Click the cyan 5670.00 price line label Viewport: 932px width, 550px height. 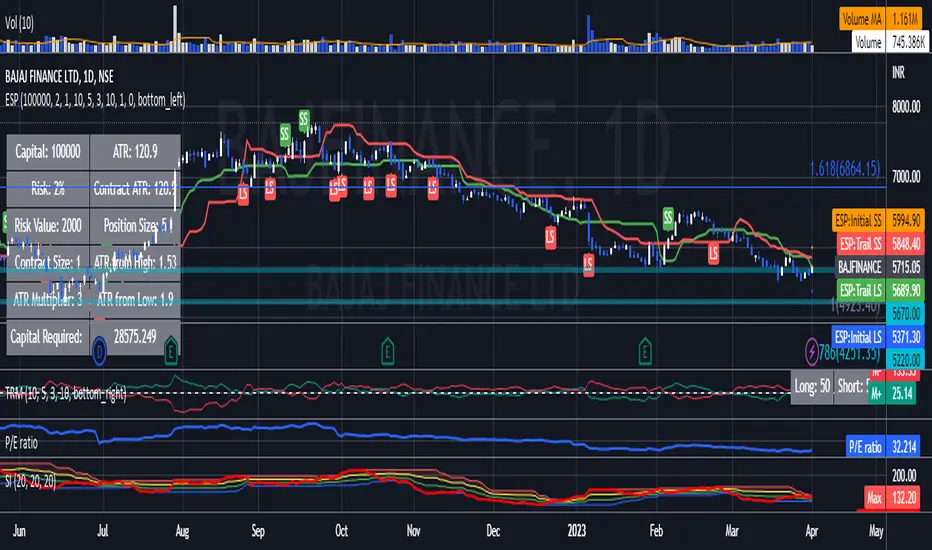[905, 313]
